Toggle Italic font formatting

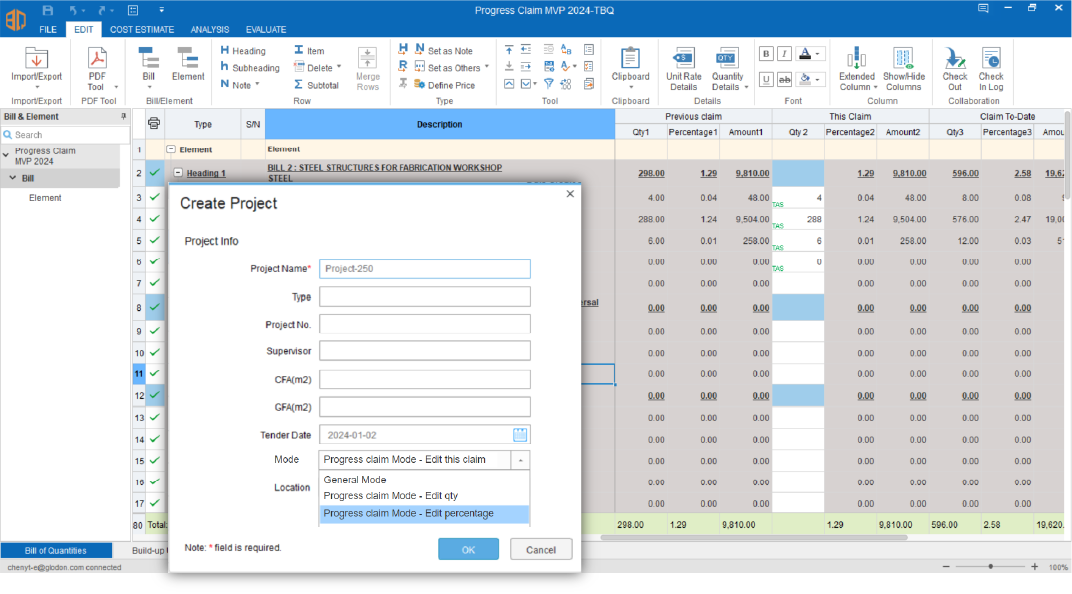click(785, 54)
